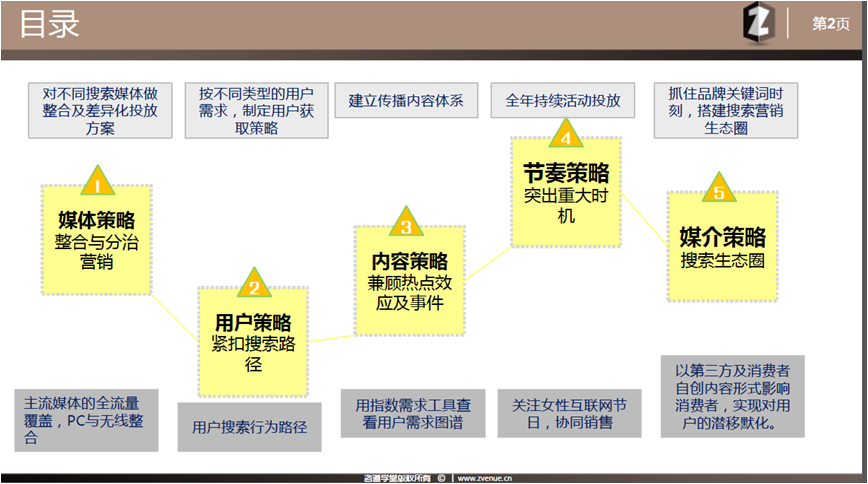Click the number 2 triangle marker

(254, 286)
